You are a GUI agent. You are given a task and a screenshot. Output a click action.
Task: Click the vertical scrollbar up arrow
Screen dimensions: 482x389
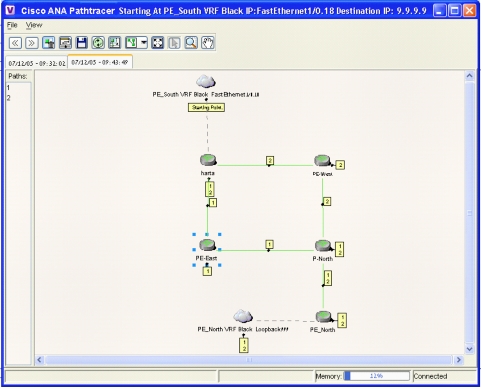[x=469, y=76]
